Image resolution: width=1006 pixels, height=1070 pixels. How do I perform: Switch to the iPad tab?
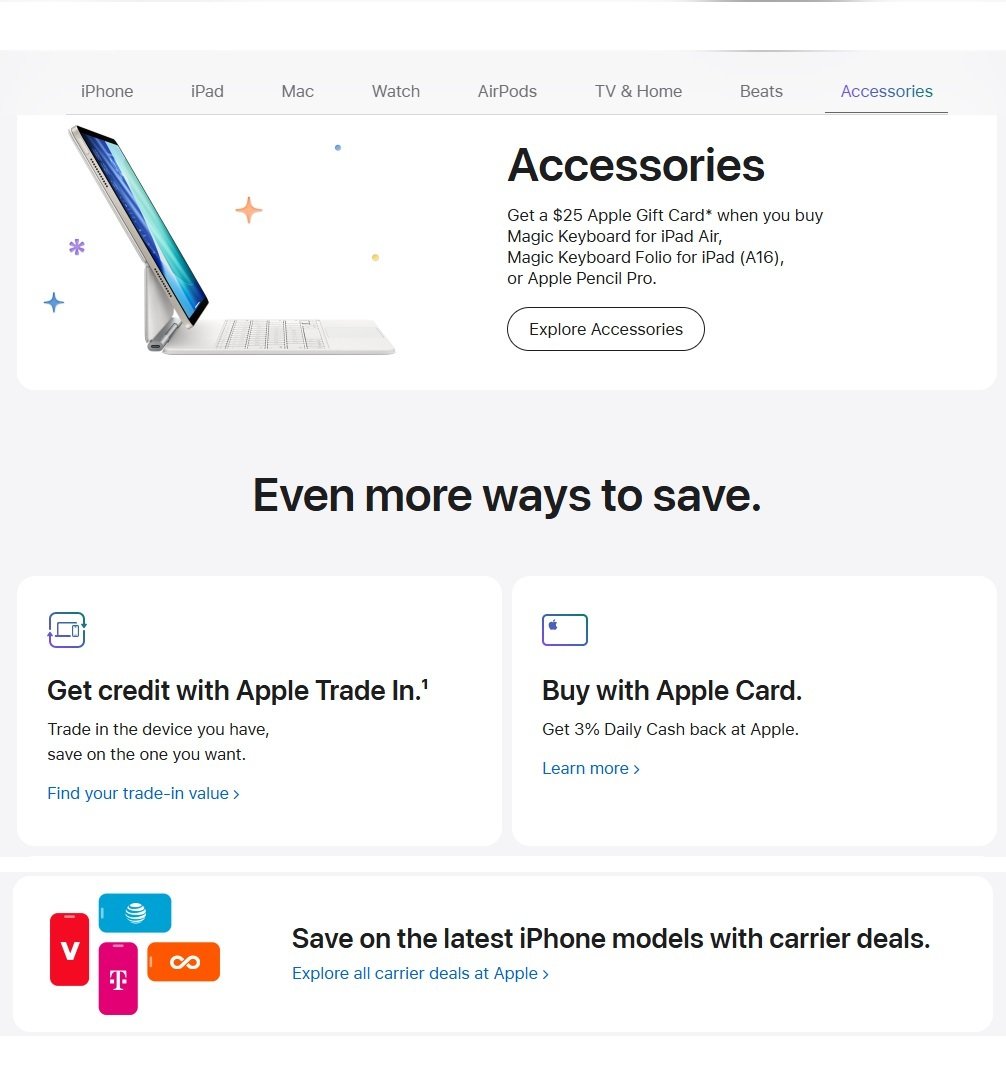point(207,91)
